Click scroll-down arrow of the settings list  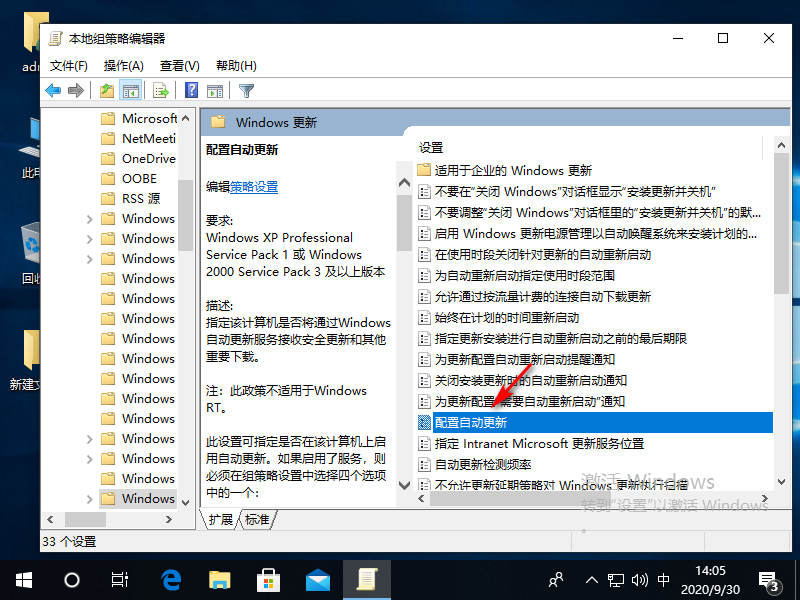[x=781, y=484]
